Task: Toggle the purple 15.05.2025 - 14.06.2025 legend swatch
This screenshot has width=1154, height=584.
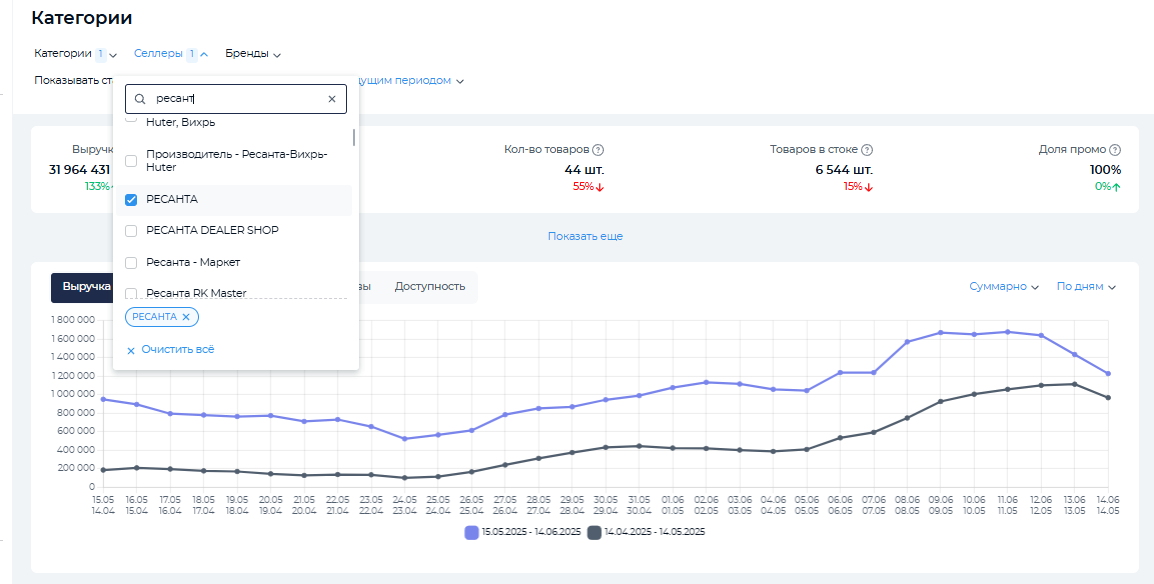Action: point(472,533)
